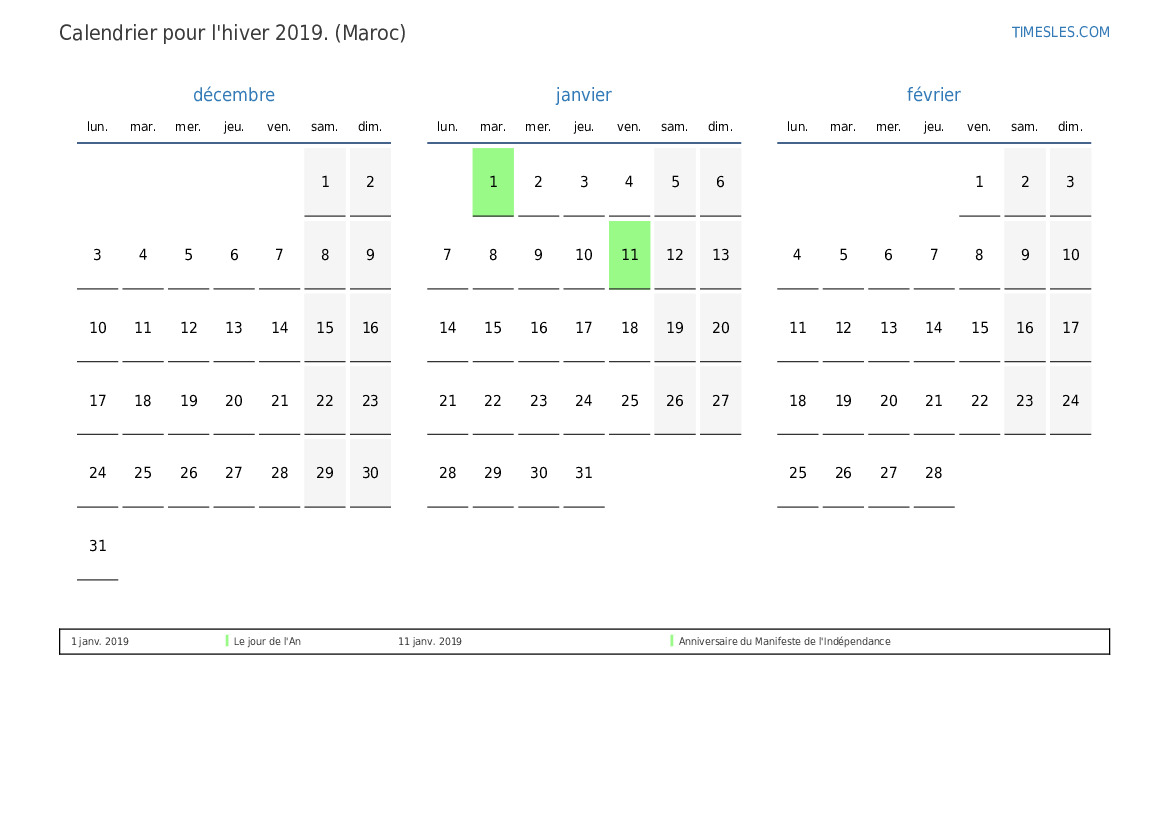Click January 20 weekend cell

coord(720,328)
